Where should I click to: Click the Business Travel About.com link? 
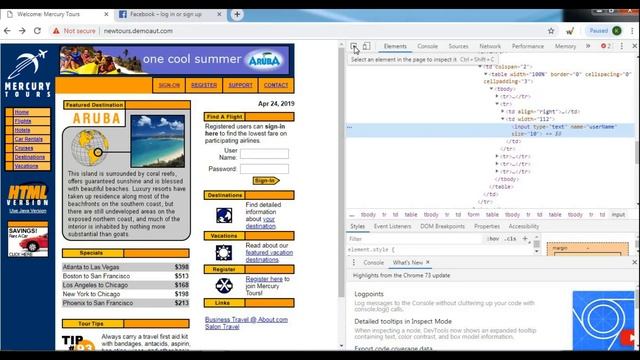tap(246, 320)
